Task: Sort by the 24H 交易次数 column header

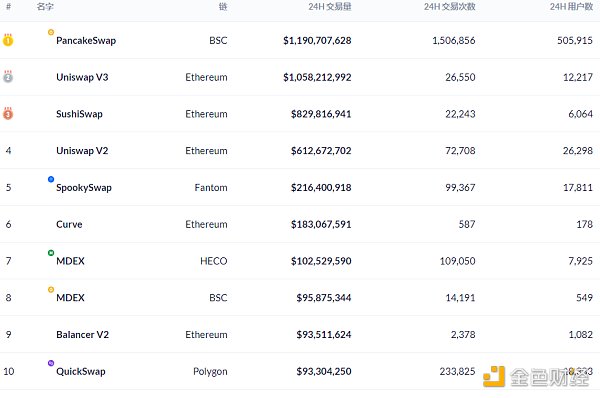Action: (450, 7)
